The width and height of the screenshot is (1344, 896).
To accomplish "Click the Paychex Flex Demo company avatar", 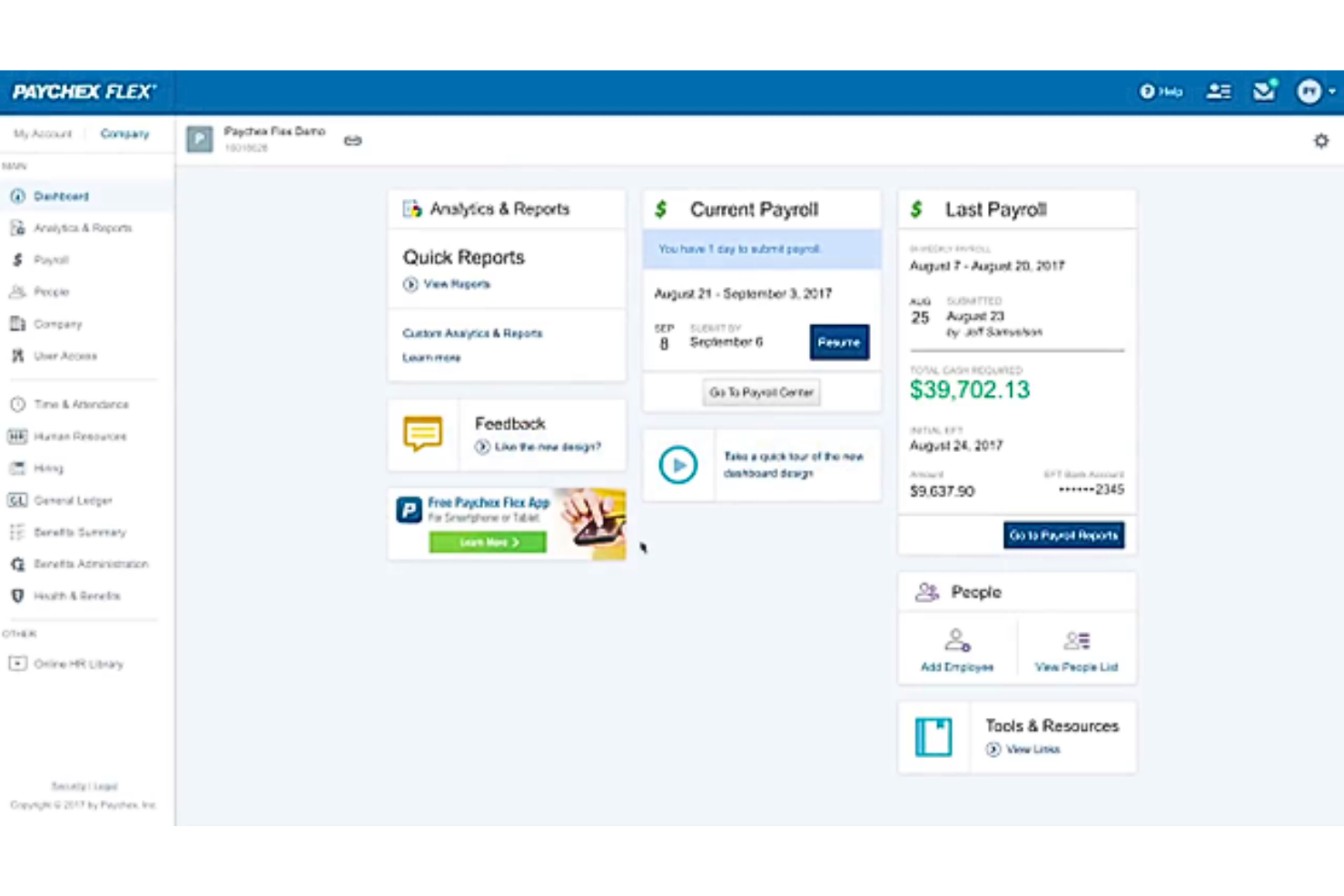I will (x=200, y=140).
